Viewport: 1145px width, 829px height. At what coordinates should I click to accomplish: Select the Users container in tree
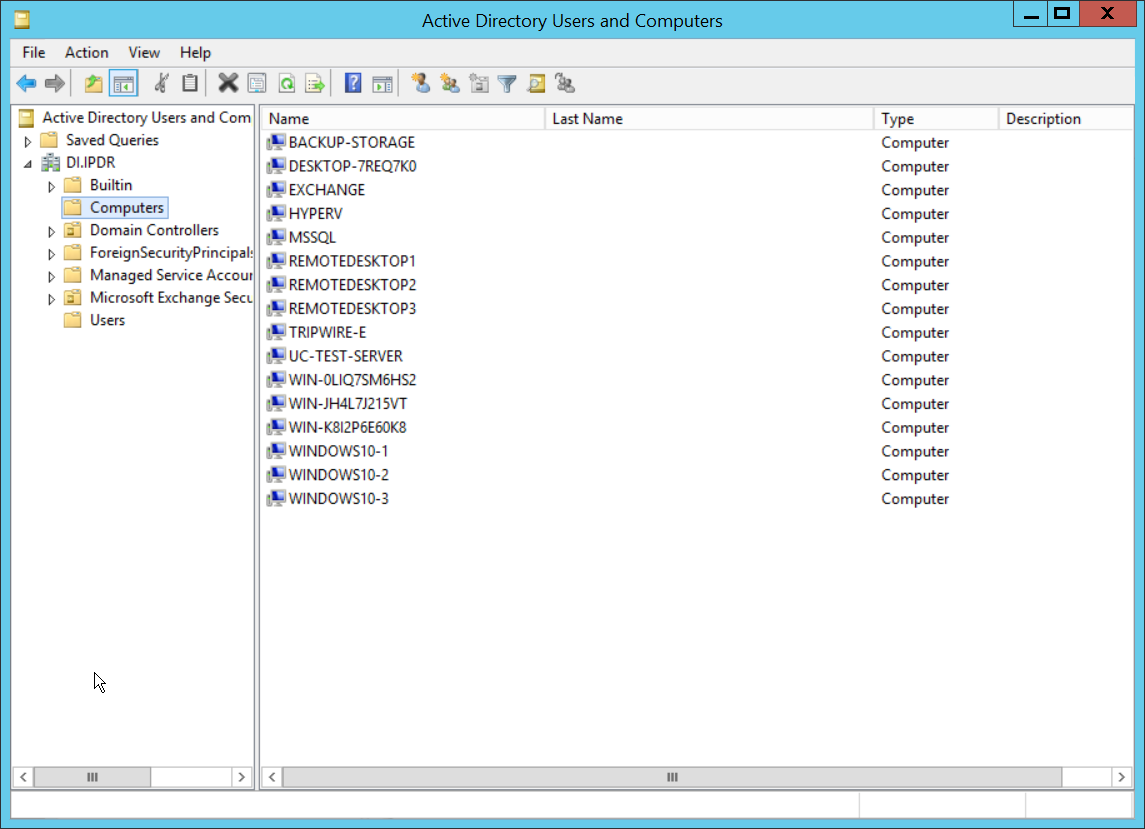(x=107, y=320)
